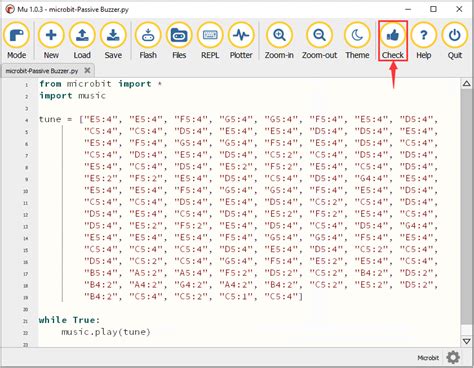Click line number 21 in the margin
The image size is (474, 368).
[25, 322]
